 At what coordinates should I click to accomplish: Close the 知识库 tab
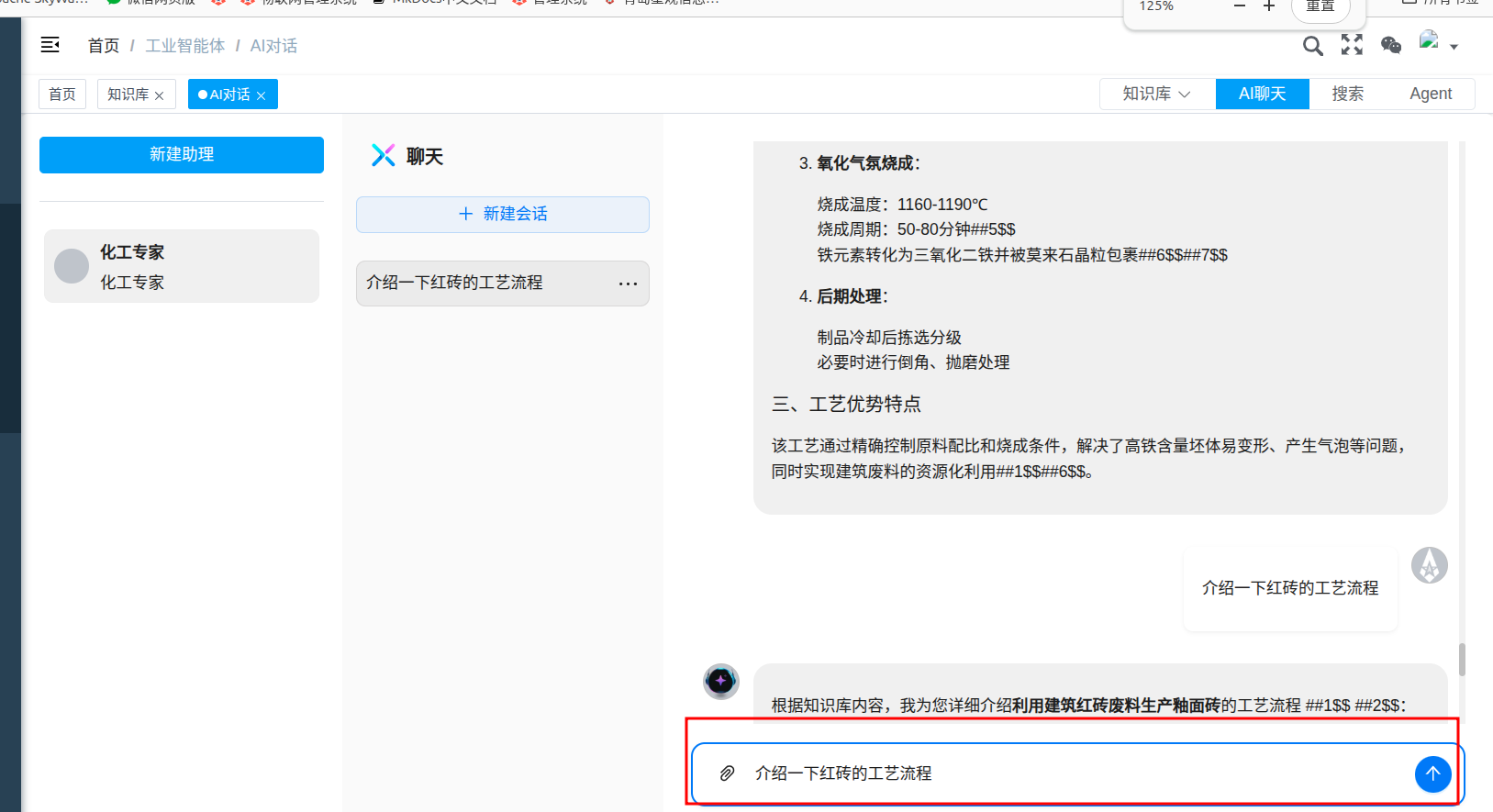pos(160,95)
